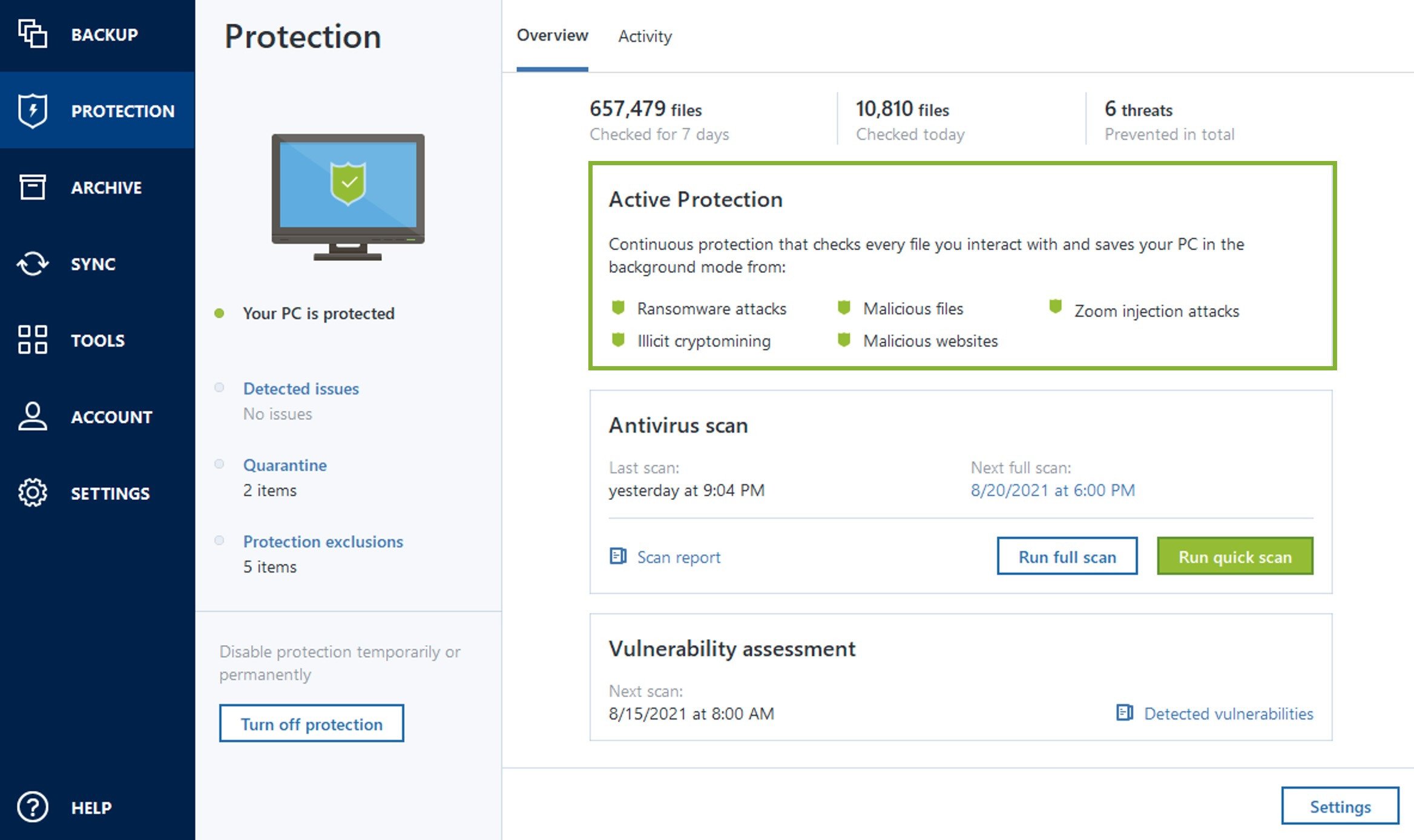This screenshot has height=840, width=1414.
Task: Open the Tools grid icon
Action: click(32, 340)
